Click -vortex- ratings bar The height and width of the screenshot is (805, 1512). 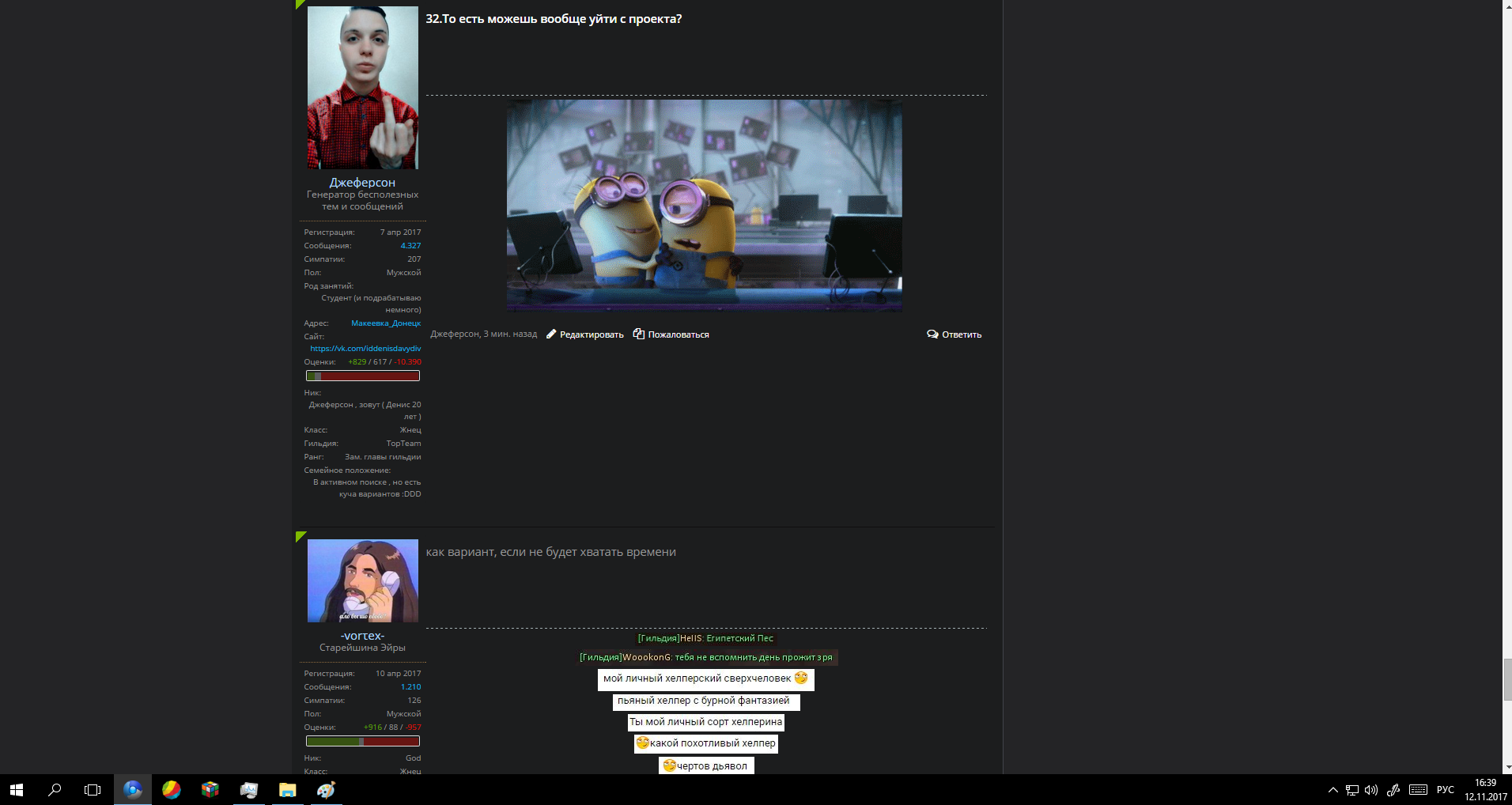coord(362,742)
